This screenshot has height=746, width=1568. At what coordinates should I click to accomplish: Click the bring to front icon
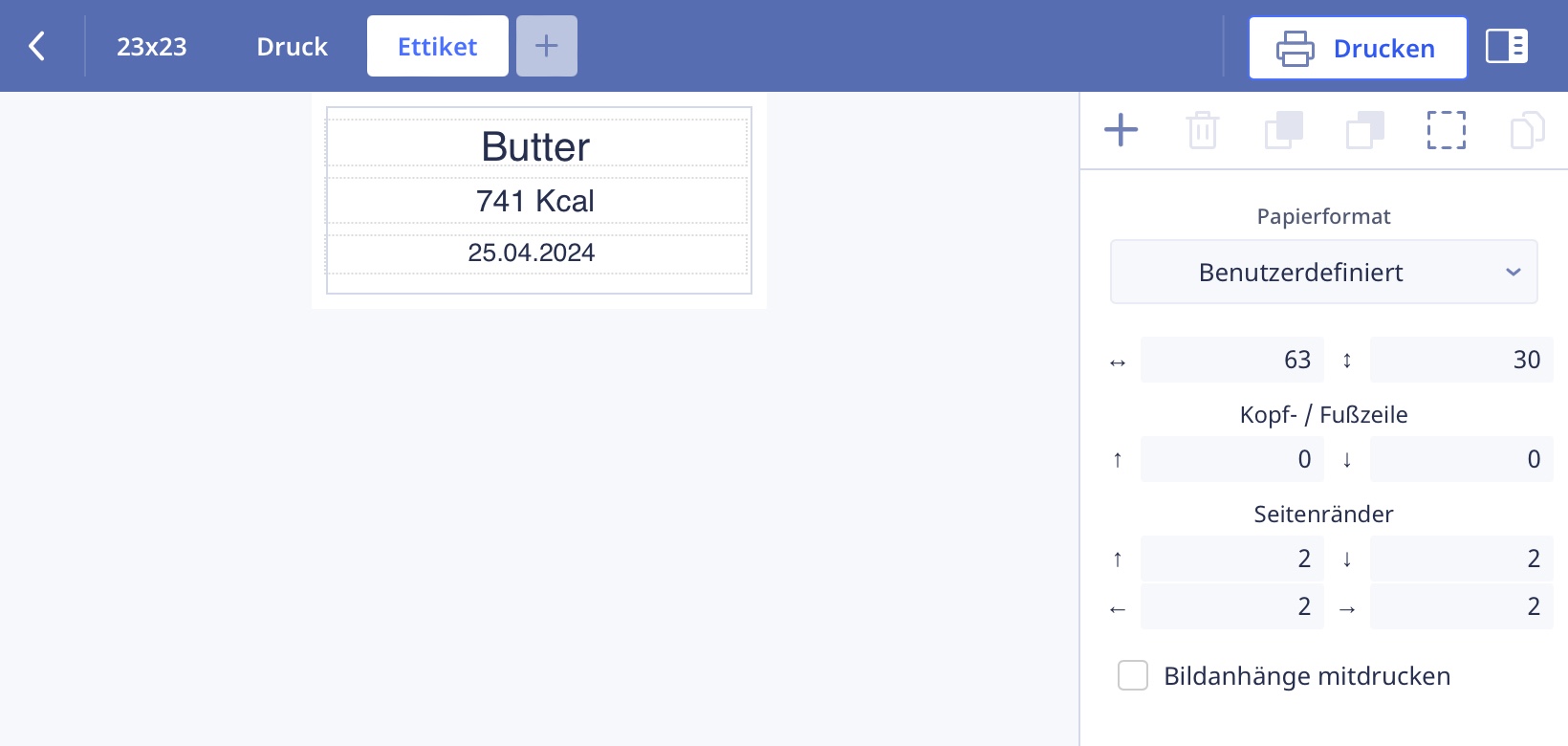pos(1283,130)
